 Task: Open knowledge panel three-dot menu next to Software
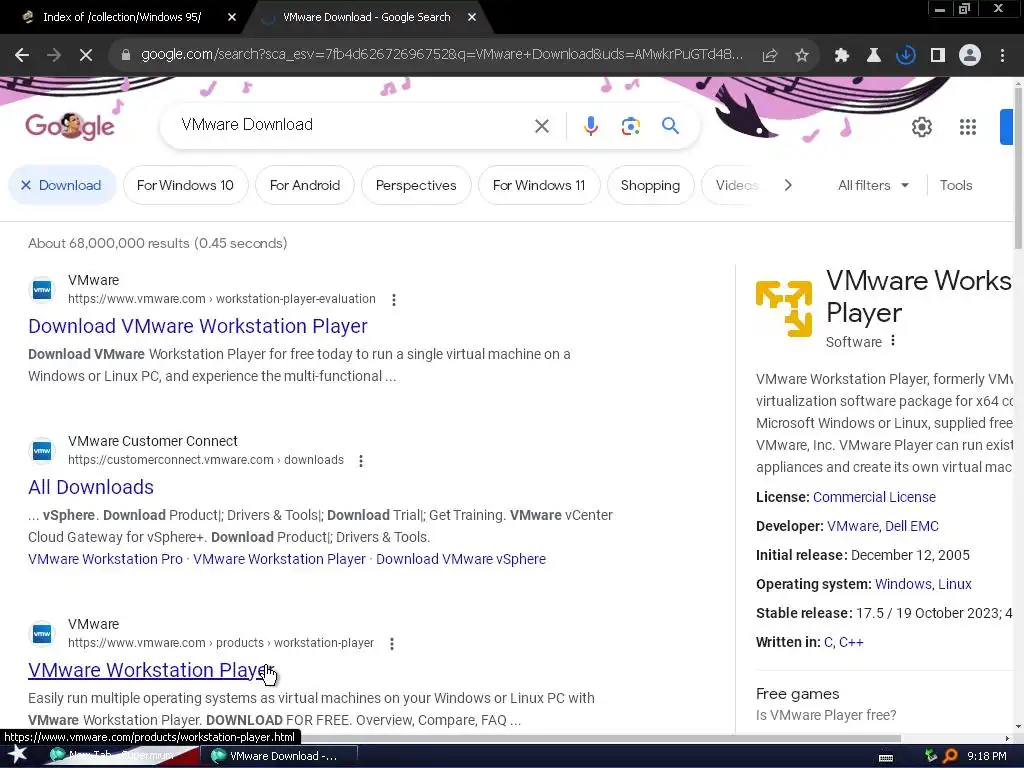(x=893, y=340)
